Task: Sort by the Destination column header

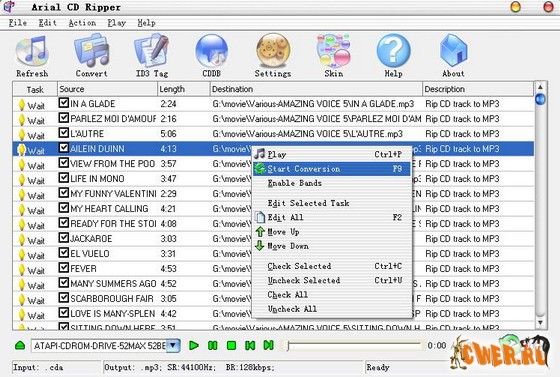Action: click(316, 89)
